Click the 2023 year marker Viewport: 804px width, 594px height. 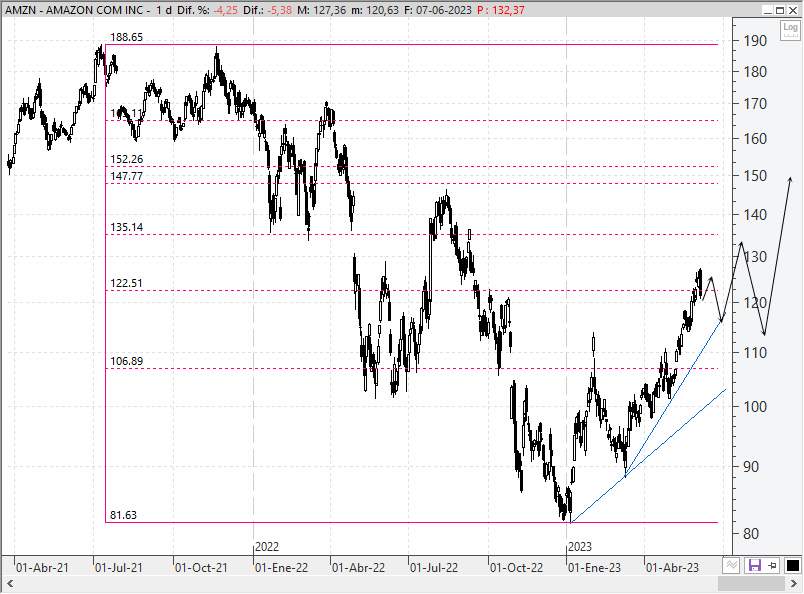click(x=579, y=547)
